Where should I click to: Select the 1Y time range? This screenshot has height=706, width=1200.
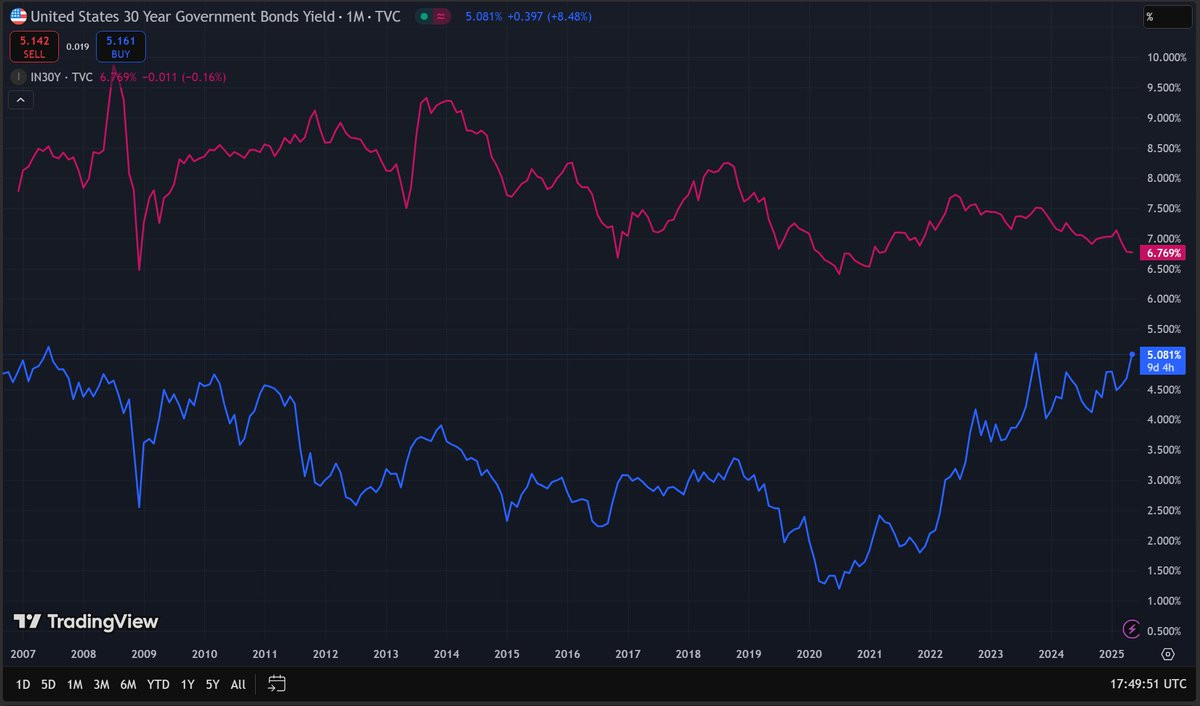click(188, 685)
